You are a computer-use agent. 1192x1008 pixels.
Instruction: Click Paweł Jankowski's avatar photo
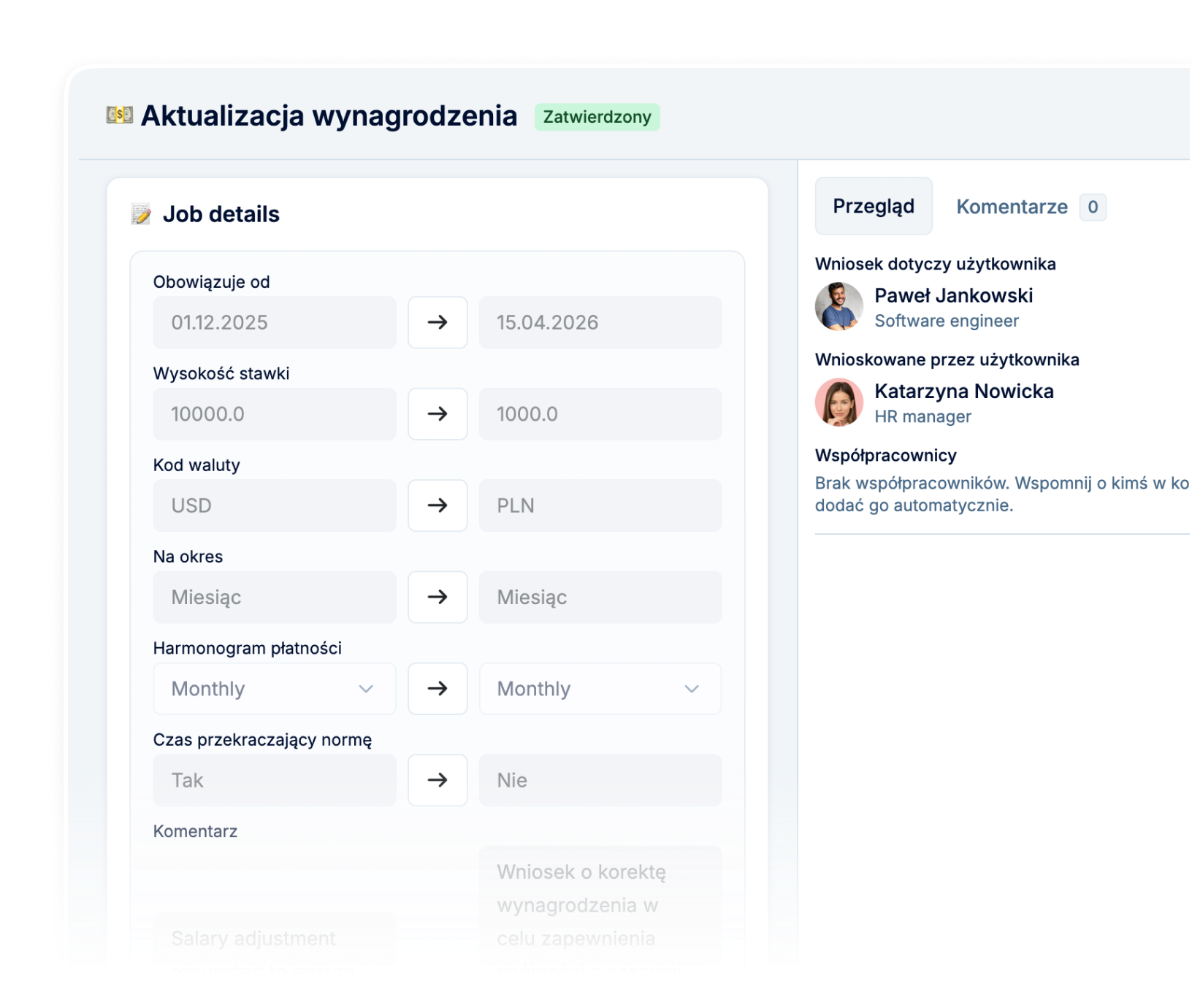point(839,307)
